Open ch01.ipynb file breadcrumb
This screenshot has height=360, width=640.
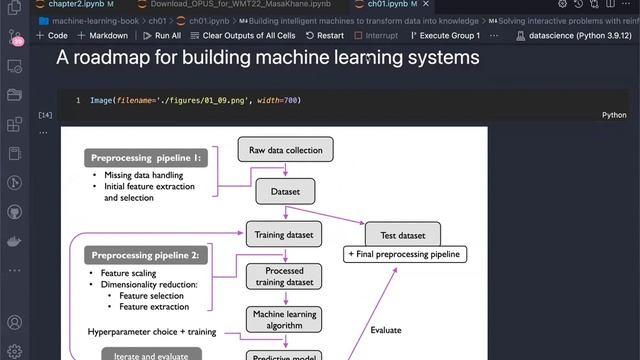point(203,21)
